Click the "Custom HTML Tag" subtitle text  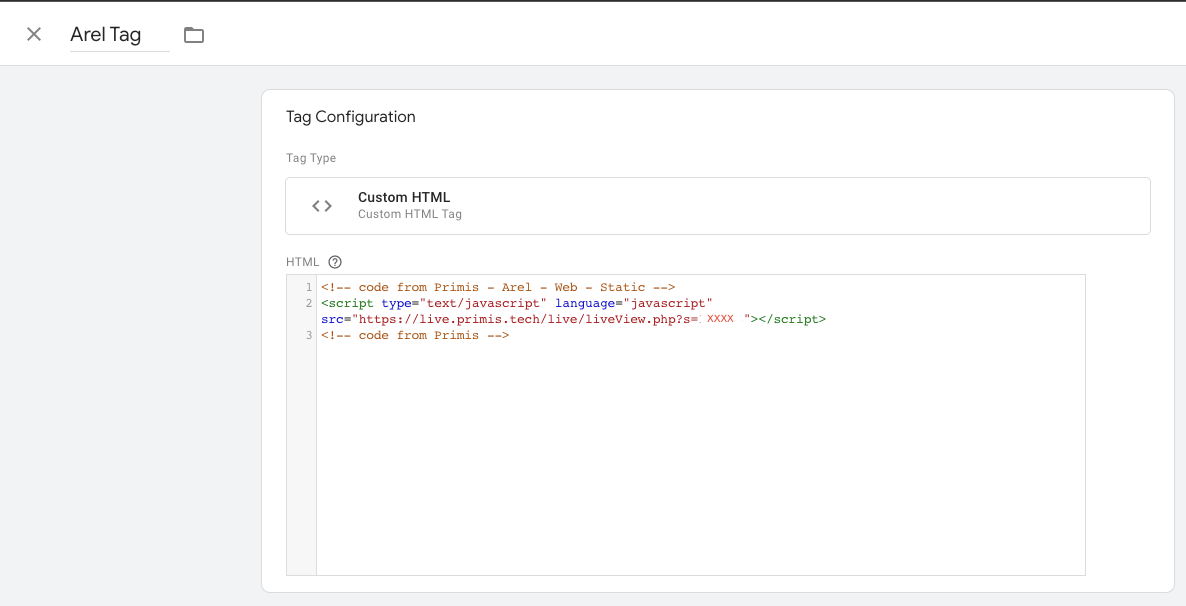(409, 214)
